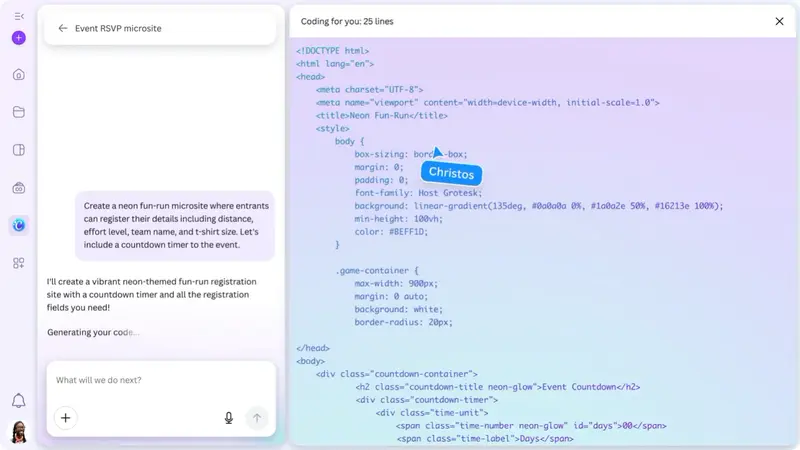
Task: Click the AI reply about neon-themed site
Action: (152, 294)
